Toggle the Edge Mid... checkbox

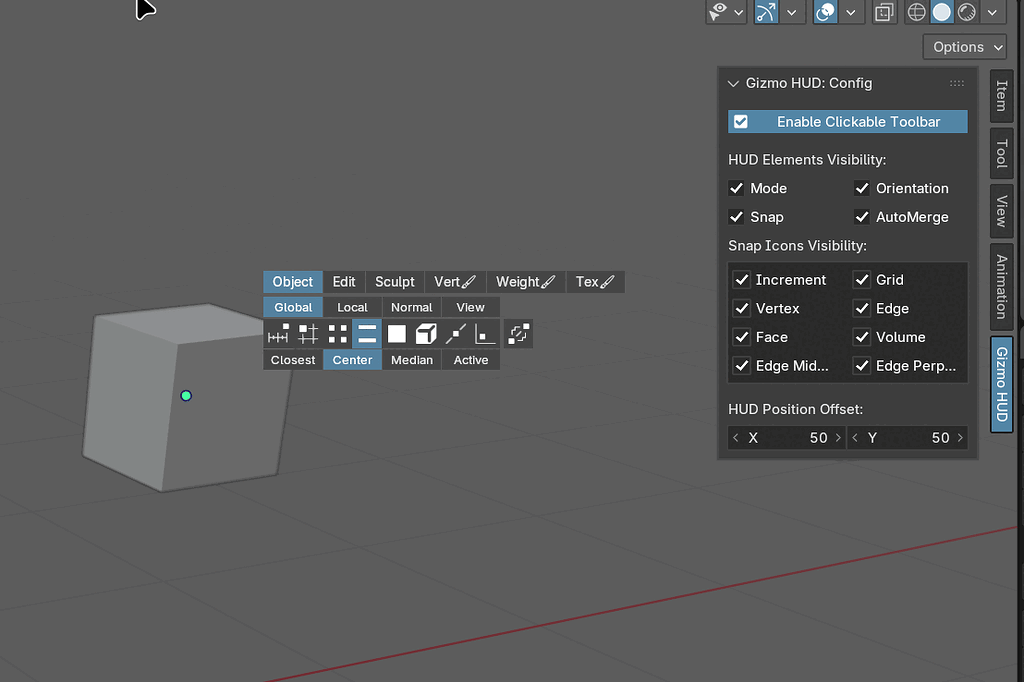pyautogui.click(x=742, y=366)
